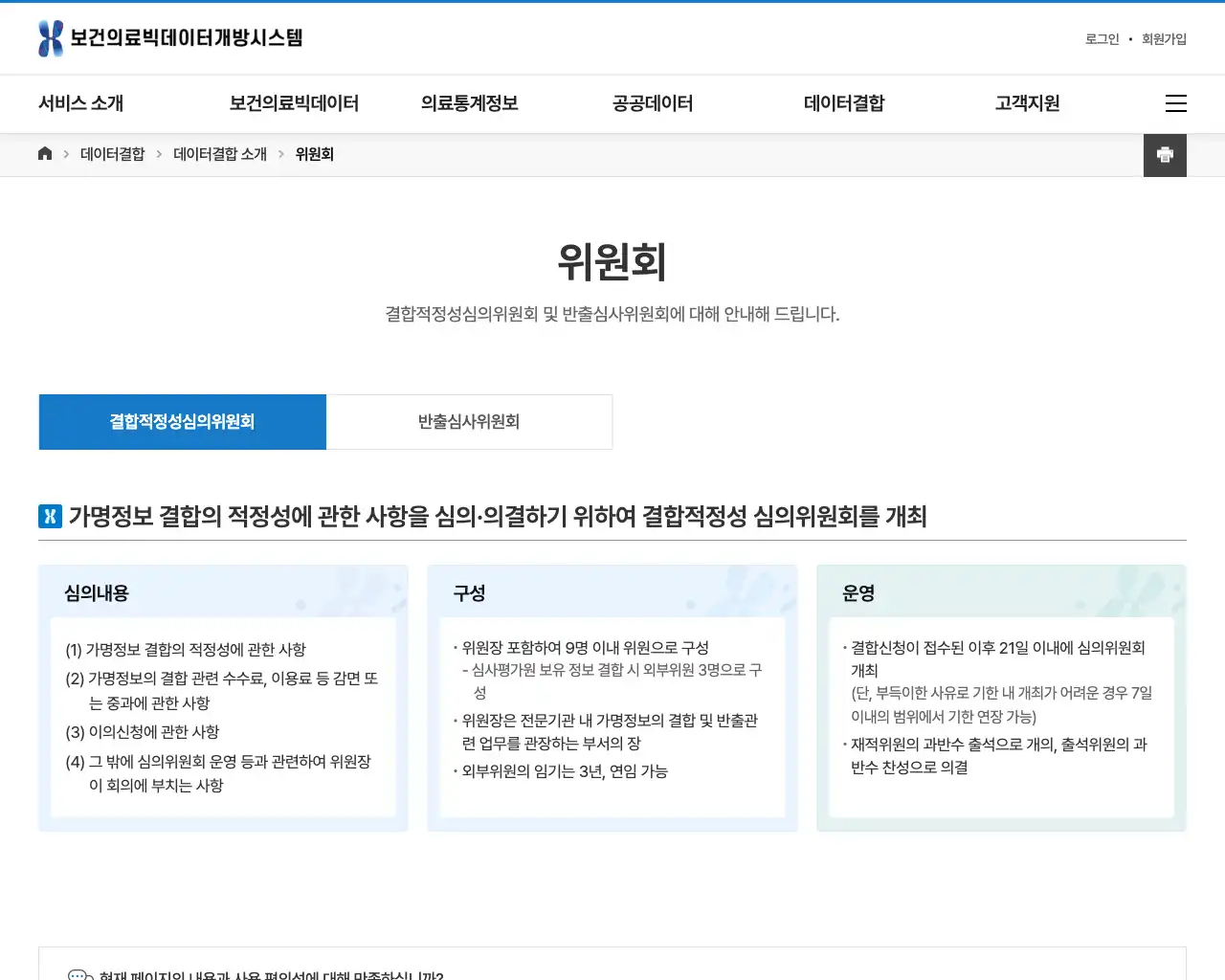The height and width of the screenshot is (980, 1225).
Task: Click text '(1) 가명정보 결합의 적정성에 관한 사항'
Action: (x=186, y=650)
